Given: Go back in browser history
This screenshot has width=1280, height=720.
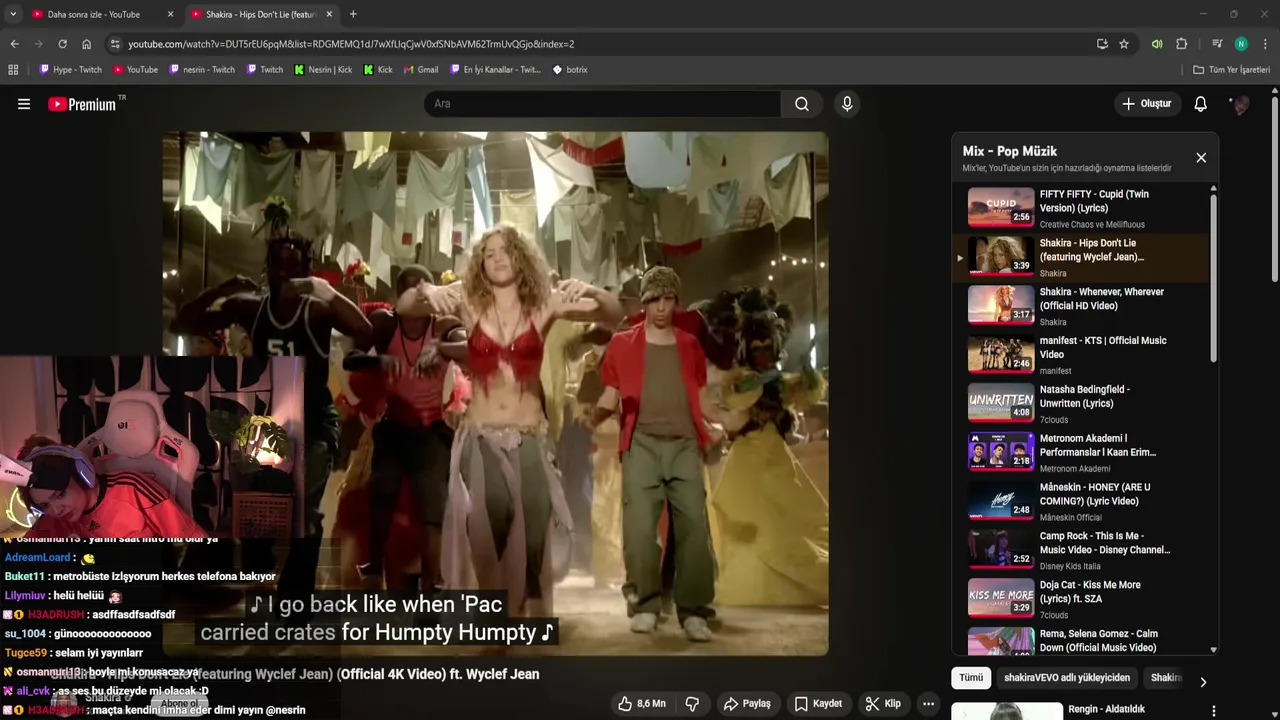Looking at the screenshot, I should 14,44.
